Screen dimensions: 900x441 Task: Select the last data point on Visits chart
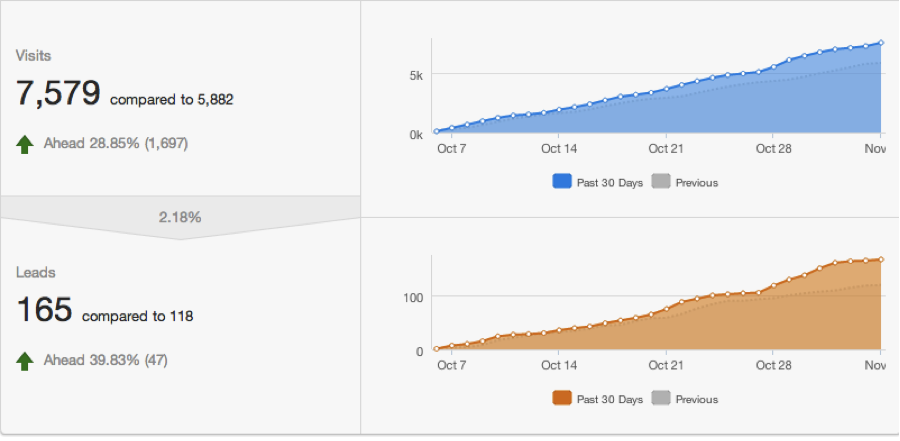pyautogui.click(x=881, y=43)
